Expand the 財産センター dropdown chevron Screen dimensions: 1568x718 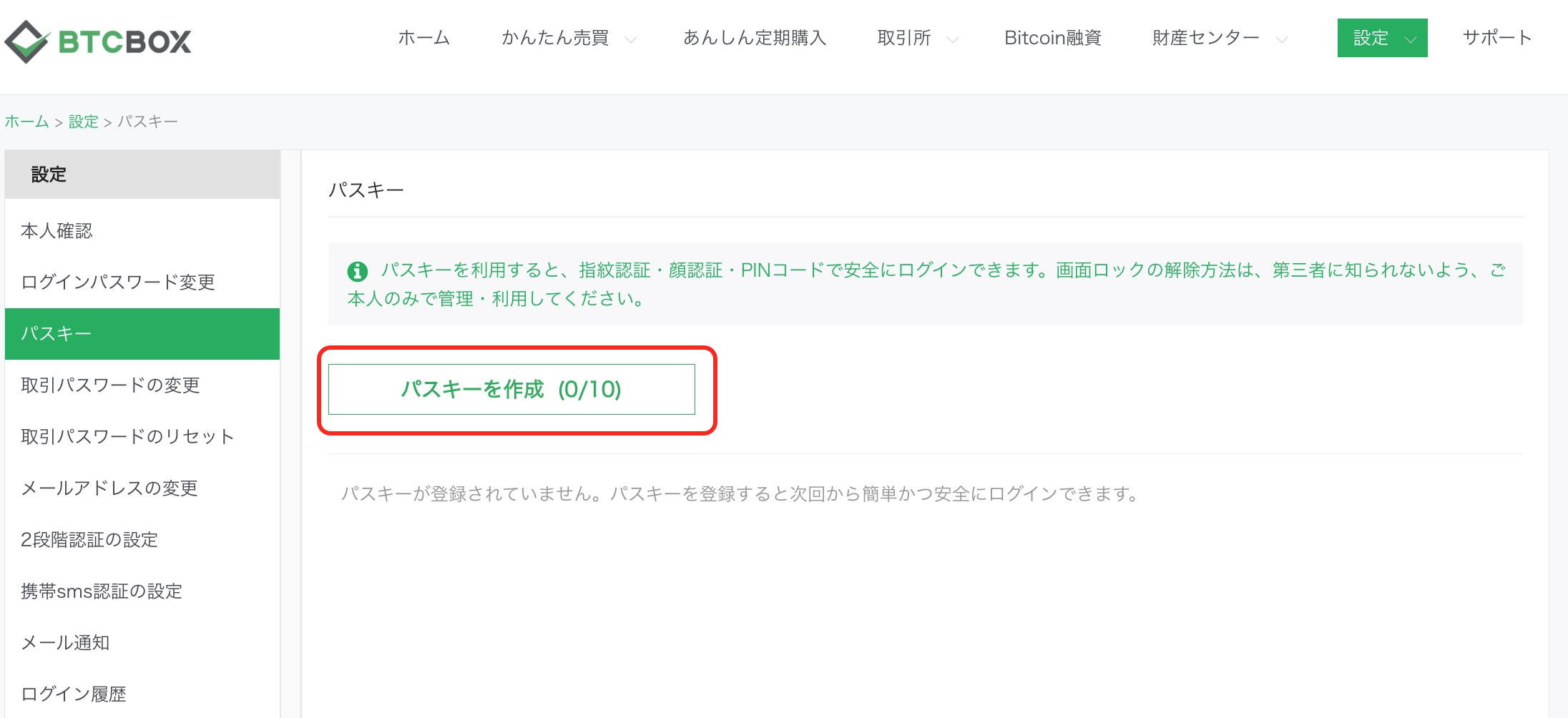[1281, 40]
